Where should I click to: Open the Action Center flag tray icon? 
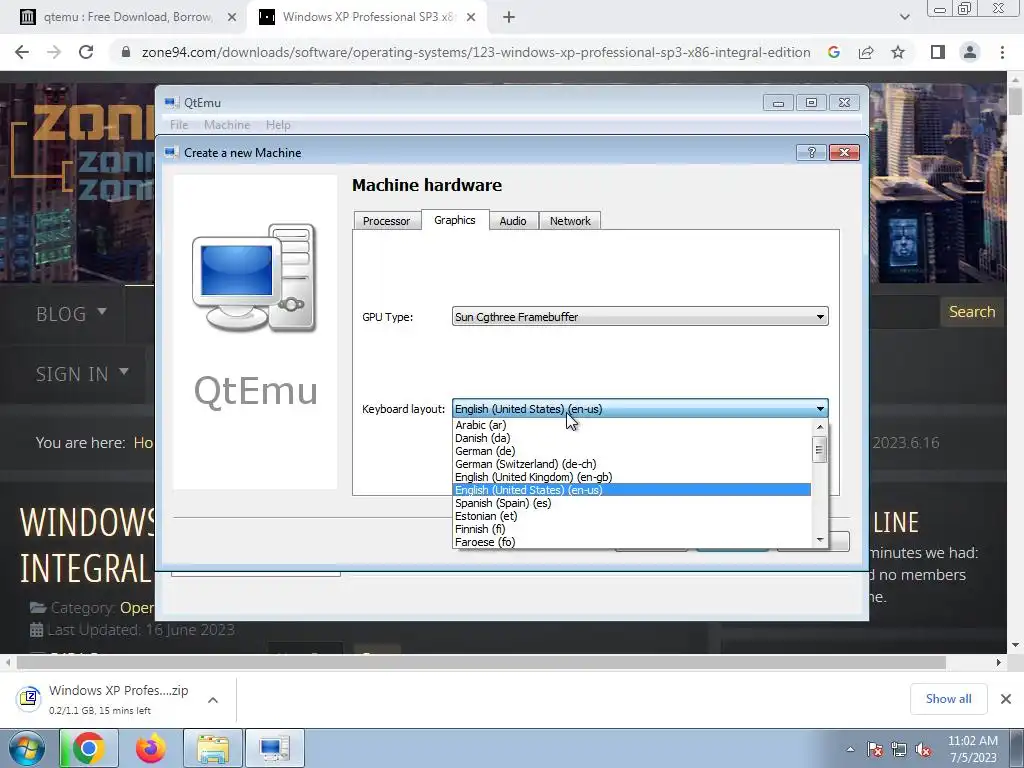pos(875,749)
